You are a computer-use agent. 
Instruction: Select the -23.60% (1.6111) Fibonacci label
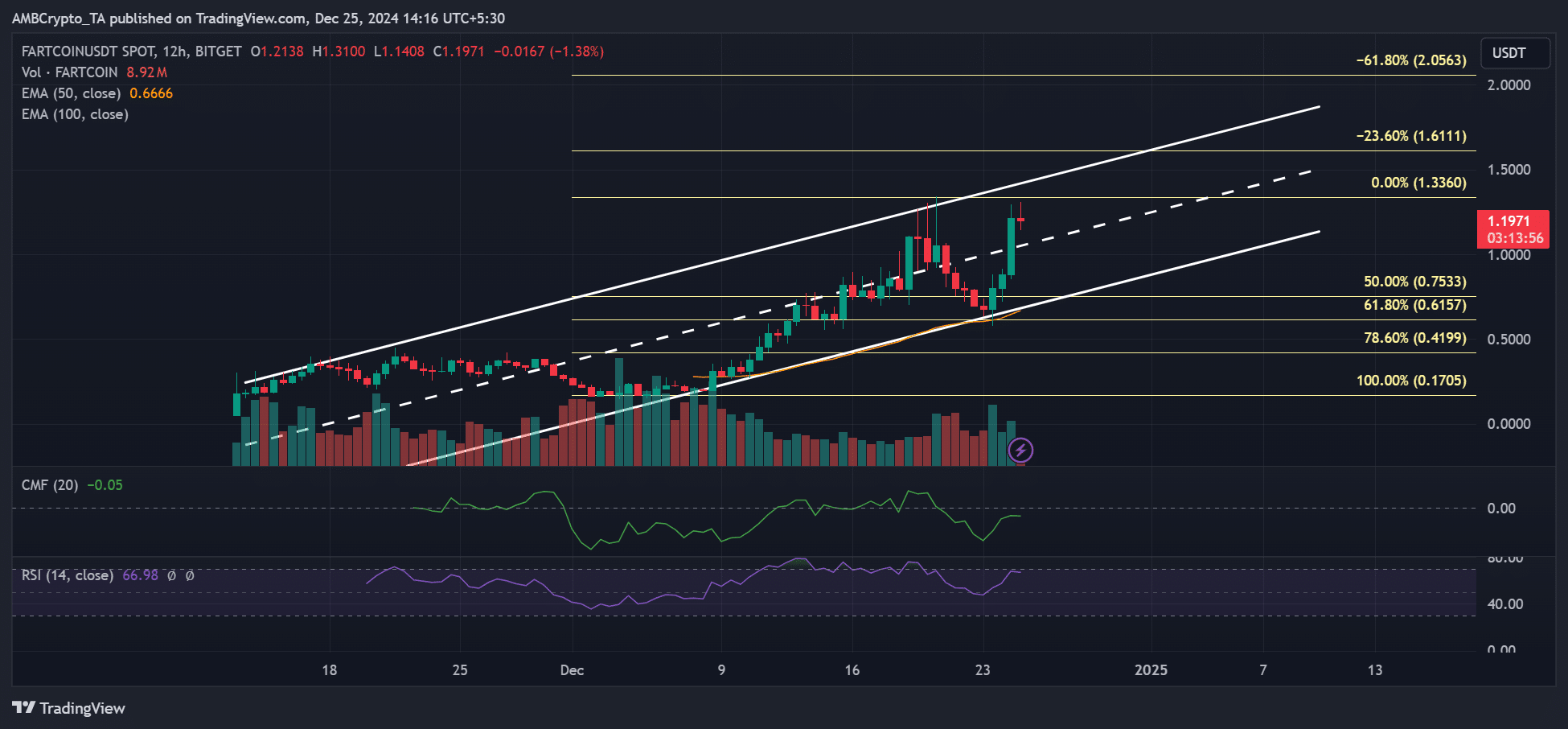1411,136
